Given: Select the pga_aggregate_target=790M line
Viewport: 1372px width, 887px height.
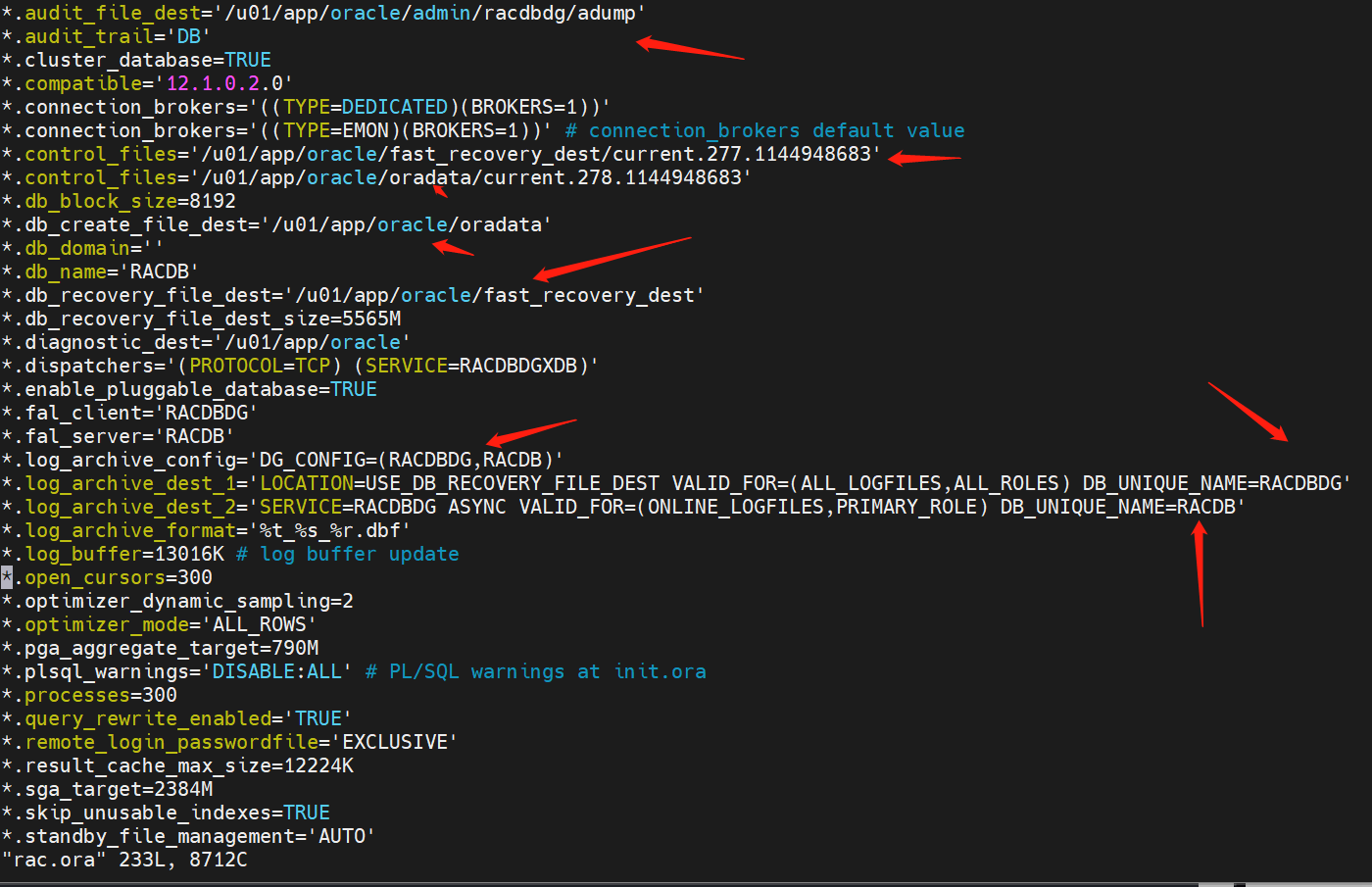Looking at the screenshot, I should (x=160, y=648).
